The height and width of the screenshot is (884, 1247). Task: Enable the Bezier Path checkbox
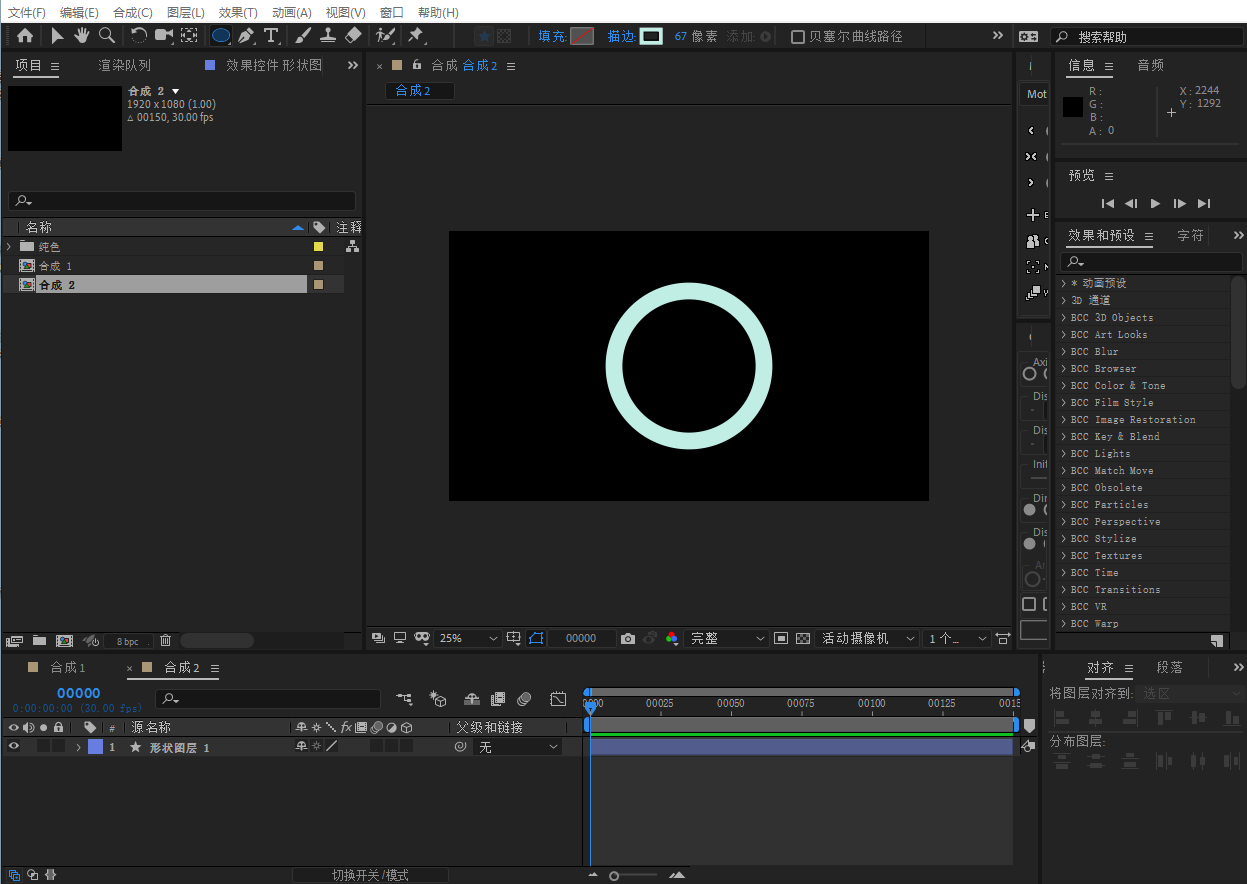797,37
